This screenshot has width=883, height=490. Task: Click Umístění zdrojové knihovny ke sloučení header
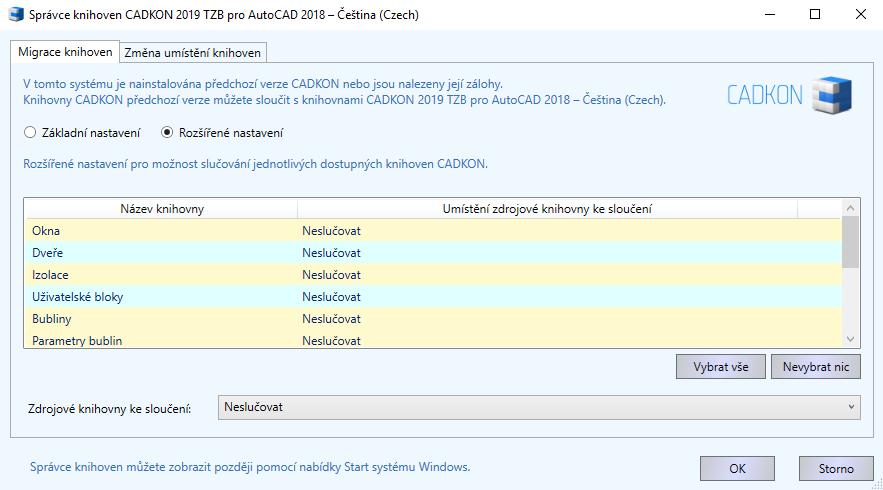547,209
